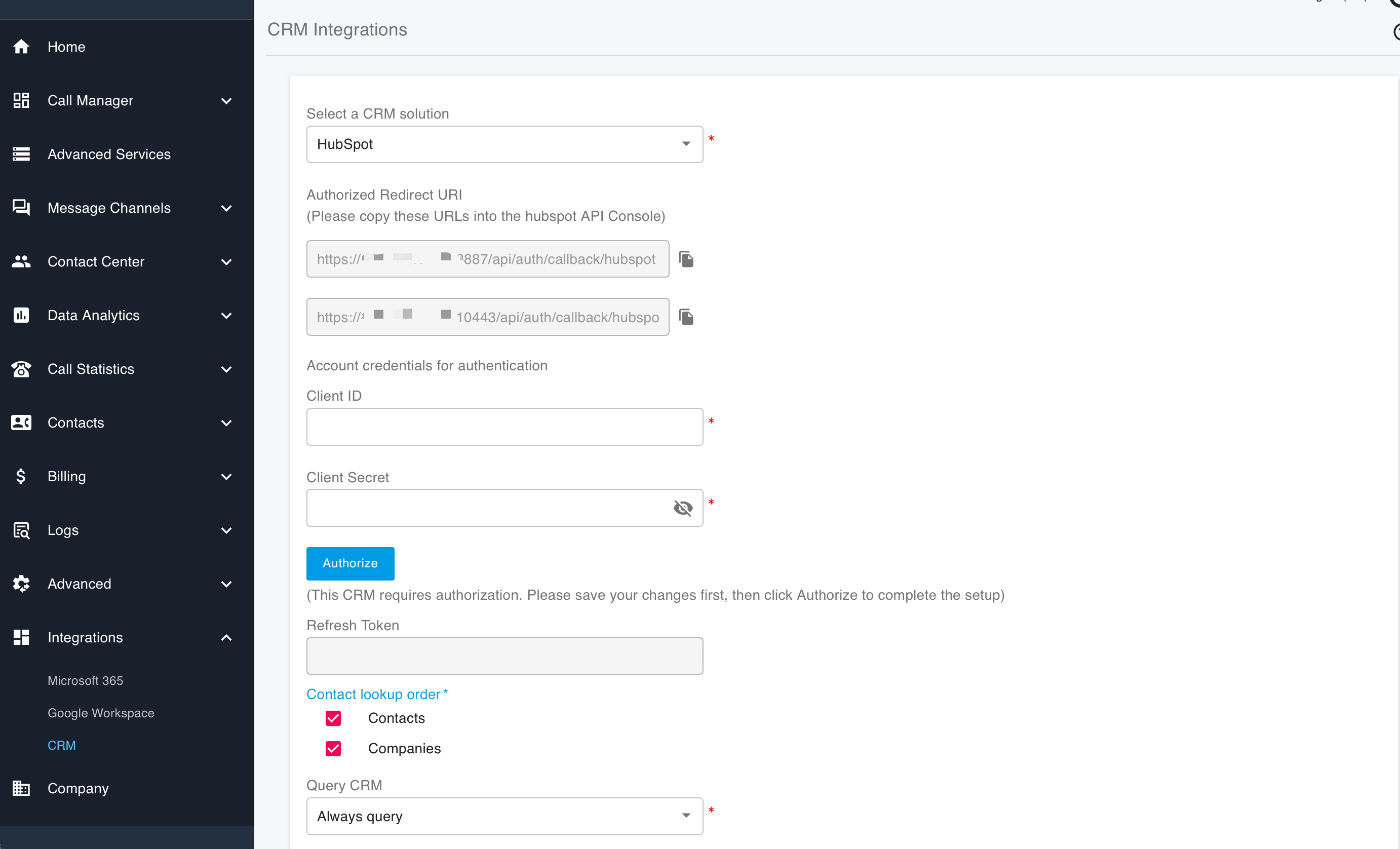Open the CRM solution HubSpot dropdown
Image resolution: width=1400 pixels, height=849 pixels.
[x=504, y=144]
